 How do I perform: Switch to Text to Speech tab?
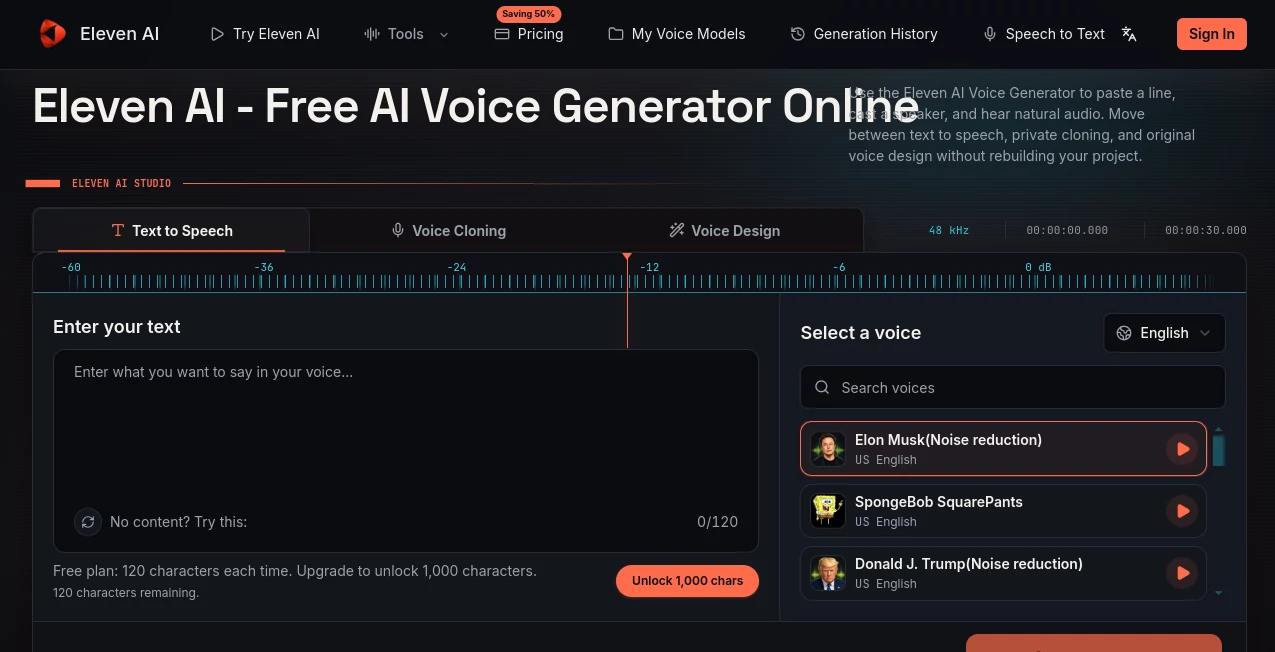tap(172, 231)
